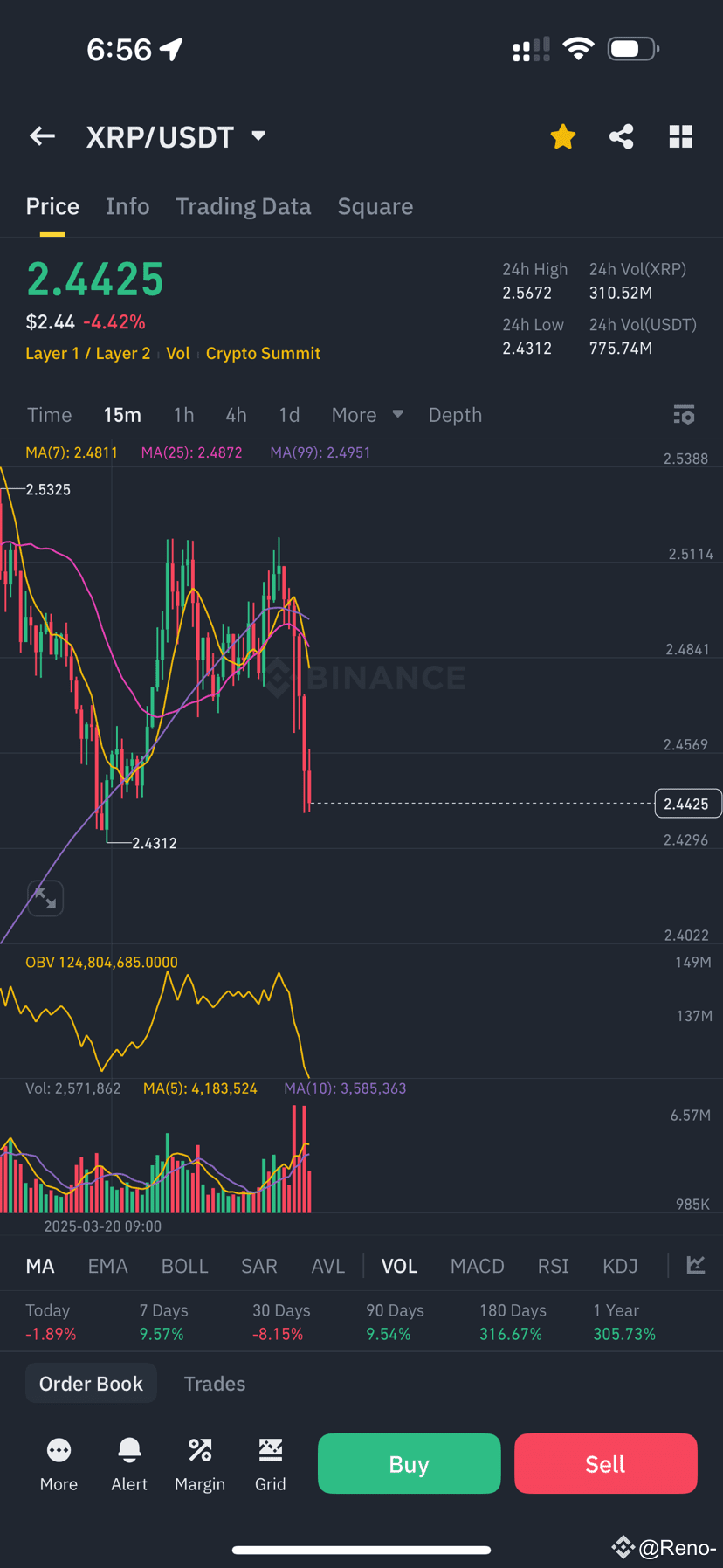Screen dimensions: 723x1568
Task: Toggle the AVL indicator
Action: [x=328, y=1266]
